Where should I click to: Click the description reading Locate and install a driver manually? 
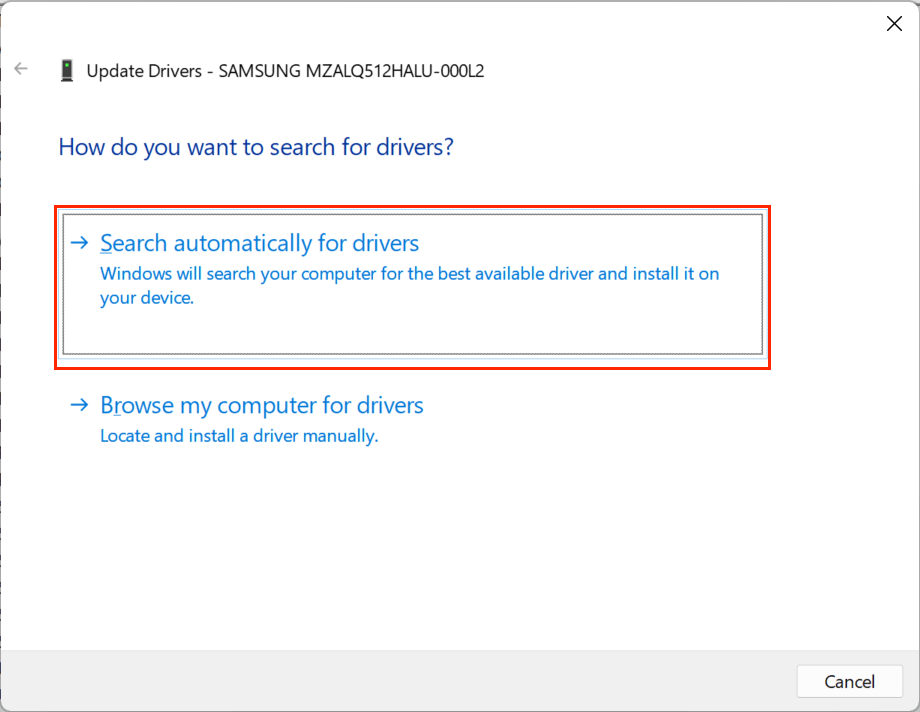click(x=237, y=436)
